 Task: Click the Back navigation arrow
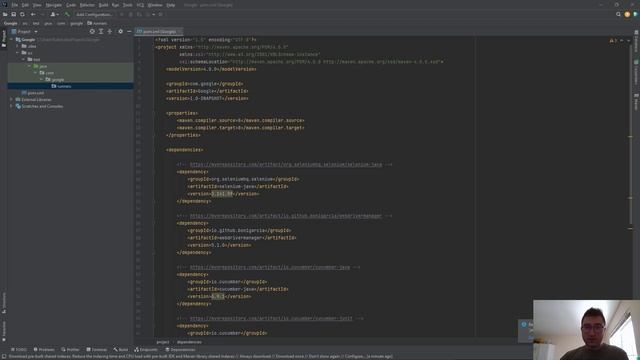[33, 14]
